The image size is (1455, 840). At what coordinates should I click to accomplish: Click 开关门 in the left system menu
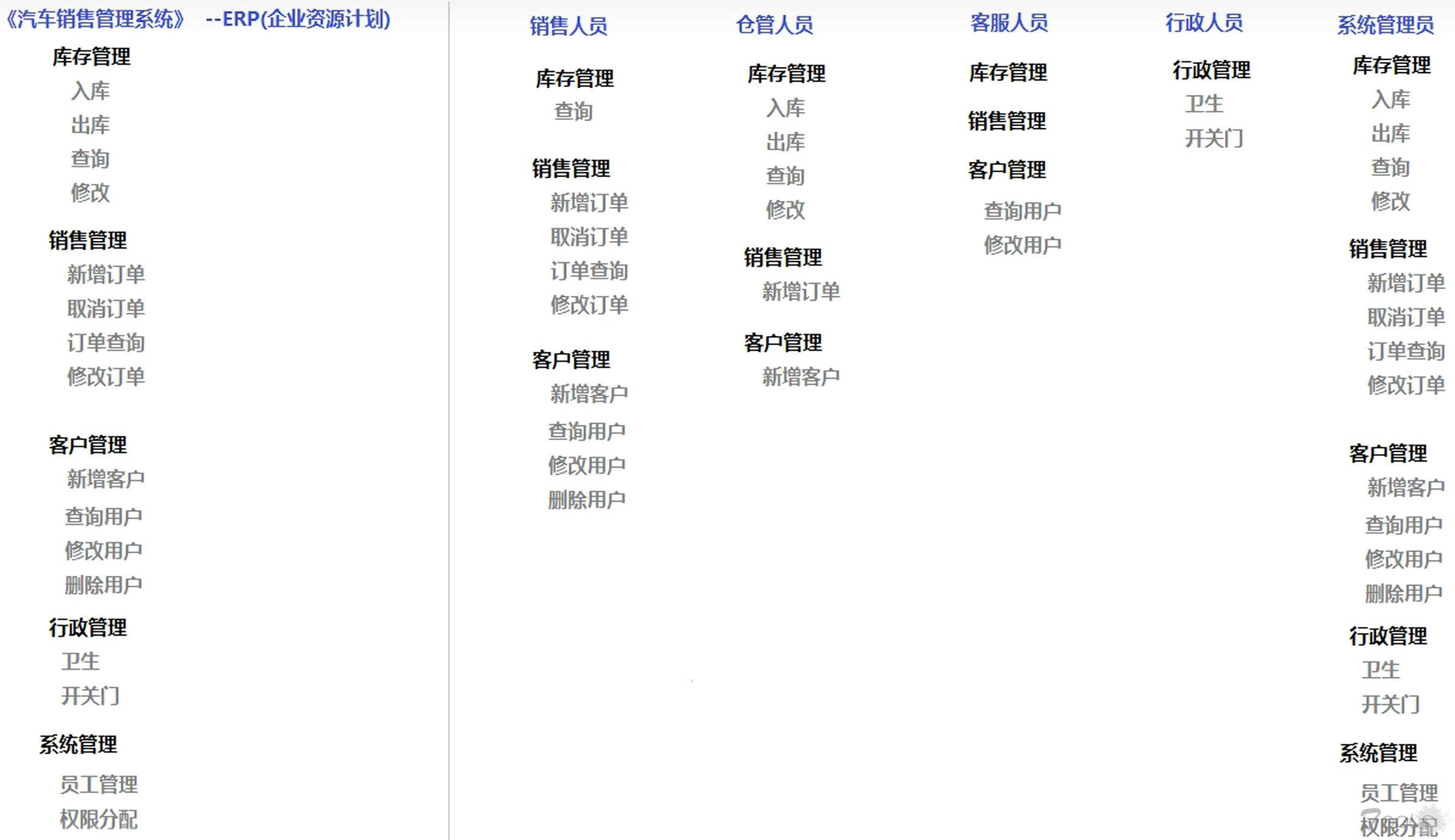click(x=90, y=696)
